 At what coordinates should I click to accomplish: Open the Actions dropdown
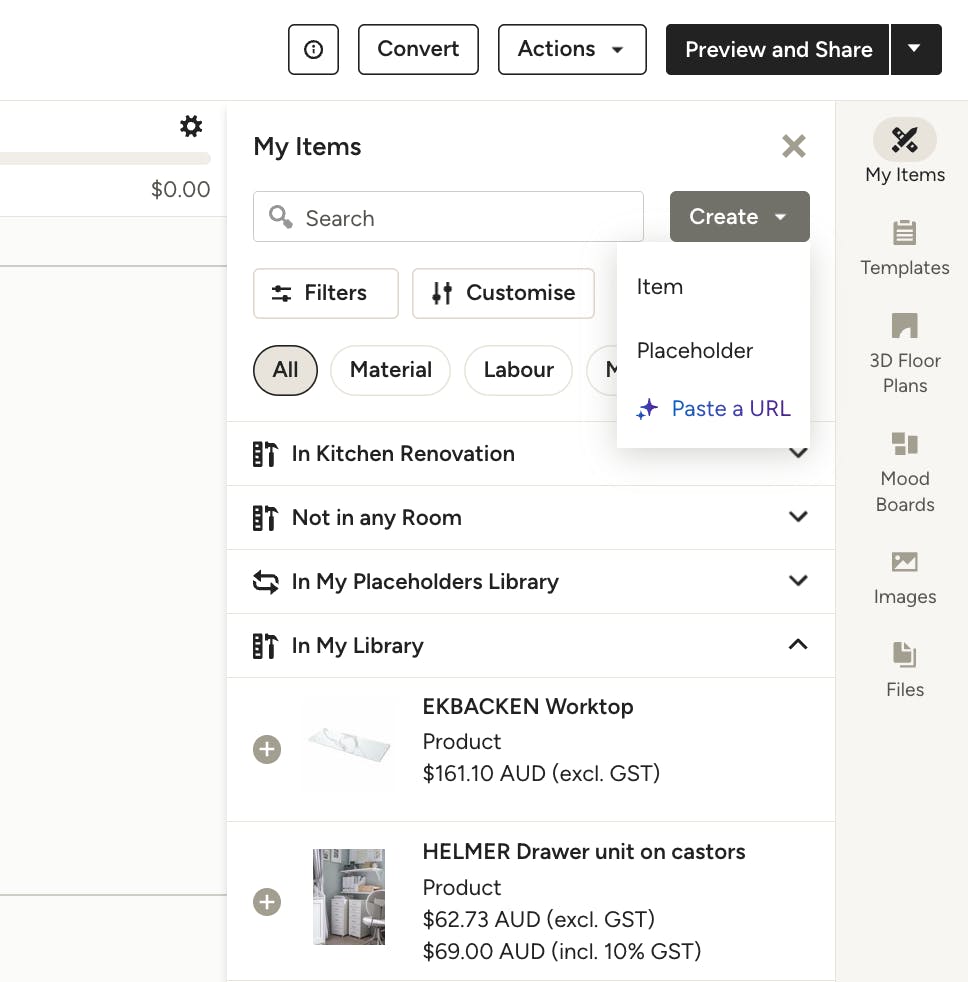click(x=571, y=49)
